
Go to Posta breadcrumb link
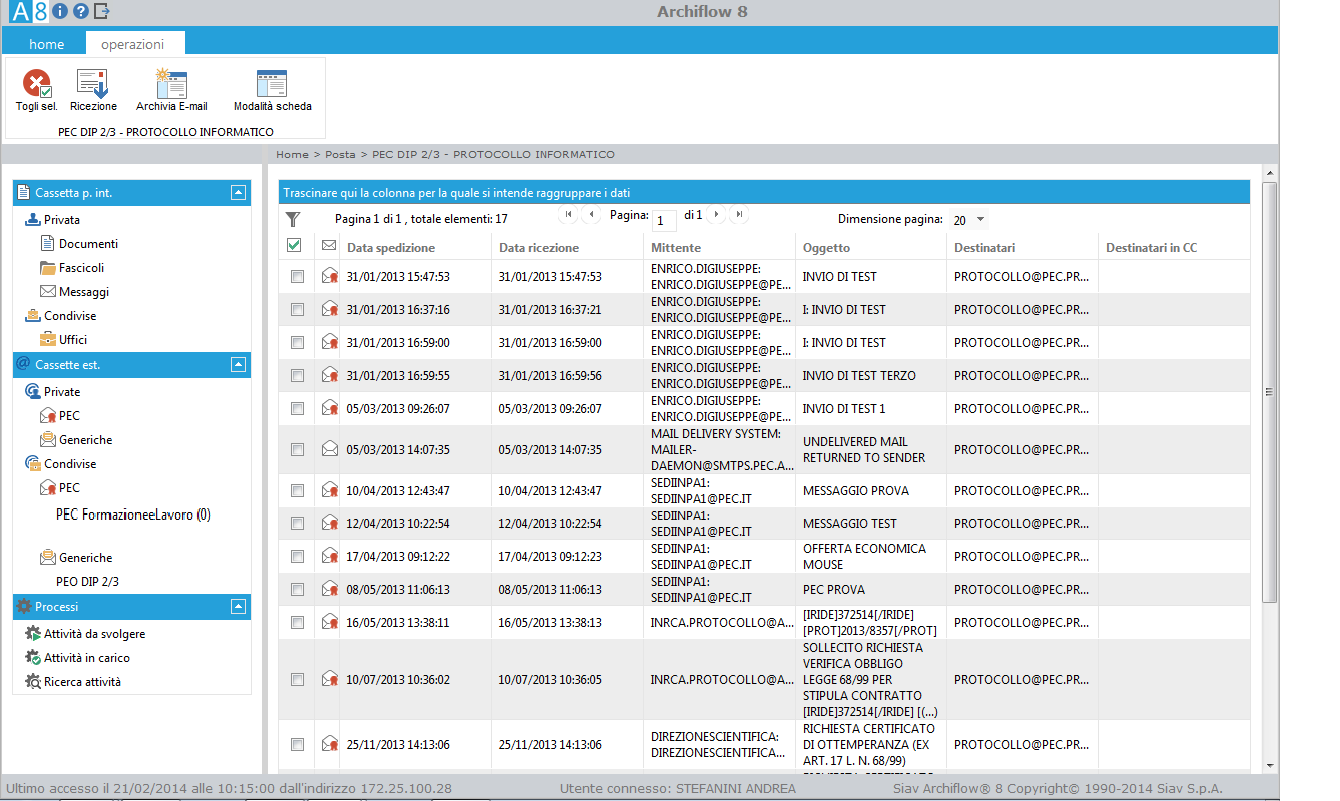tap(340, 154)
